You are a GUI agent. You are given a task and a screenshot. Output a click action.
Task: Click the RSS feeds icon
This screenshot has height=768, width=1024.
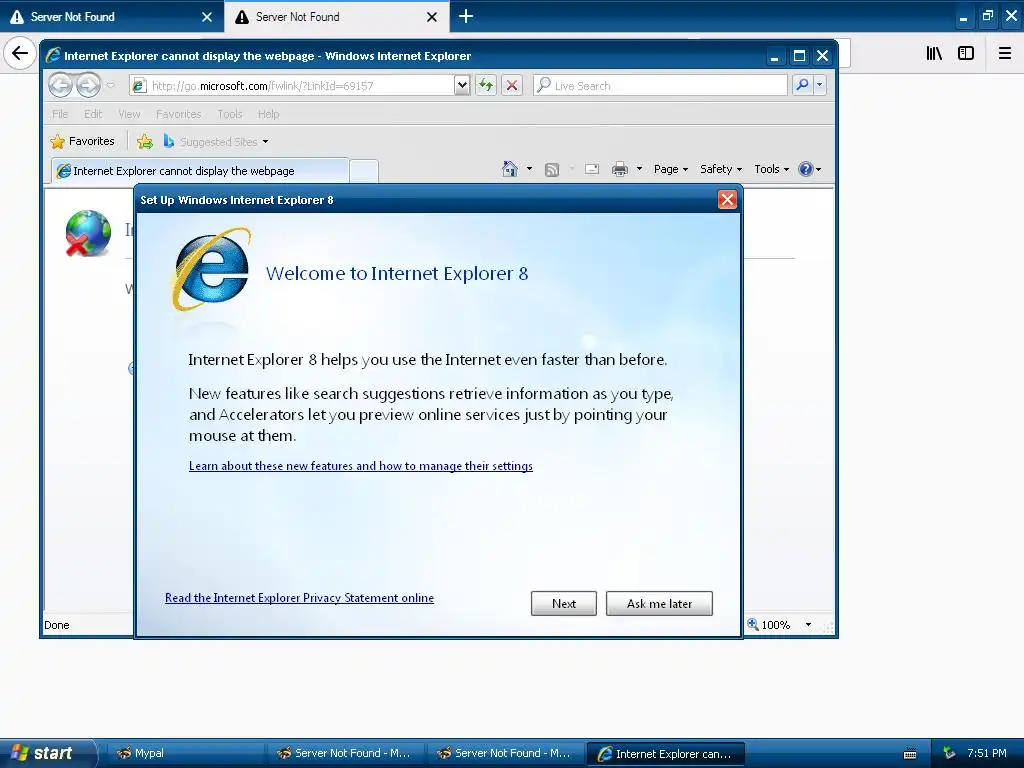tap(552, 170)
